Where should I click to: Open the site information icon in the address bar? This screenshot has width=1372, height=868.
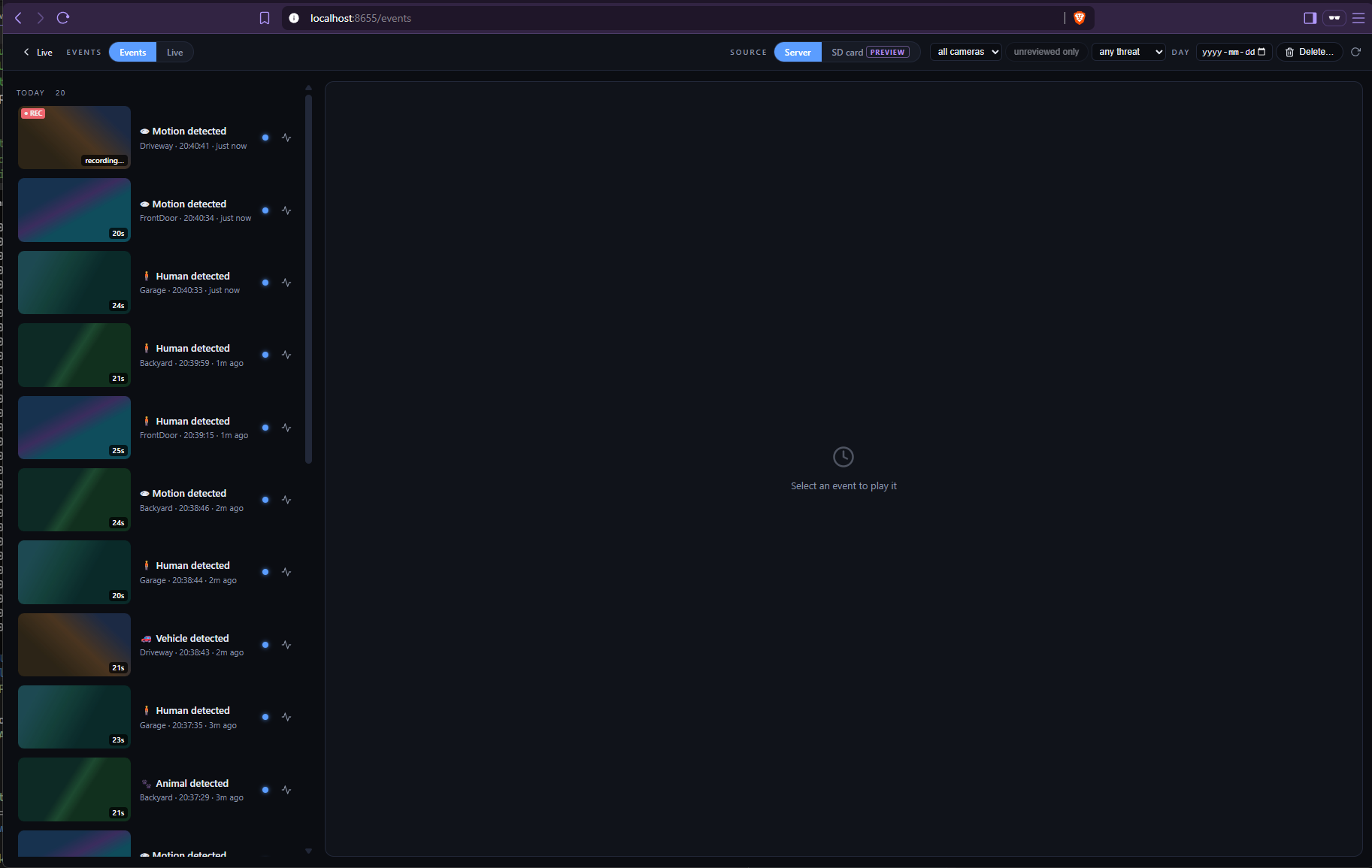[294, 18]
